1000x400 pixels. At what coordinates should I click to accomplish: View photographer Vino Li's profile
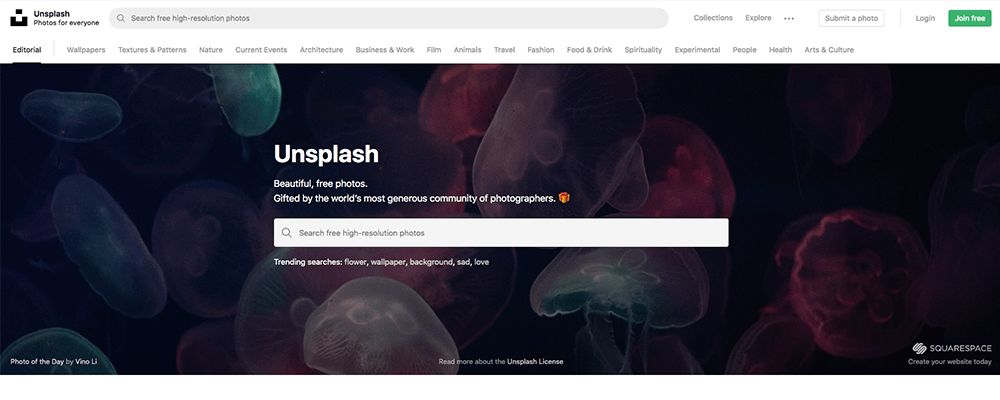[86, 362]
